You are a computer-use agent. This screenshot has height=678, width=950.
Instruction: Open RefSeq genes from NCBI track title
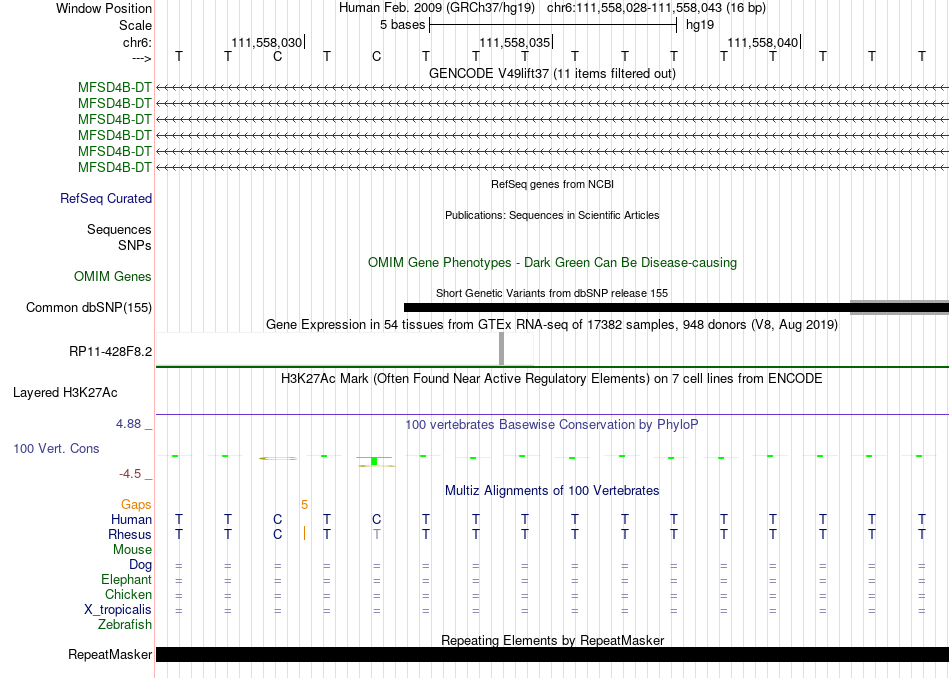tap(552, 184)
